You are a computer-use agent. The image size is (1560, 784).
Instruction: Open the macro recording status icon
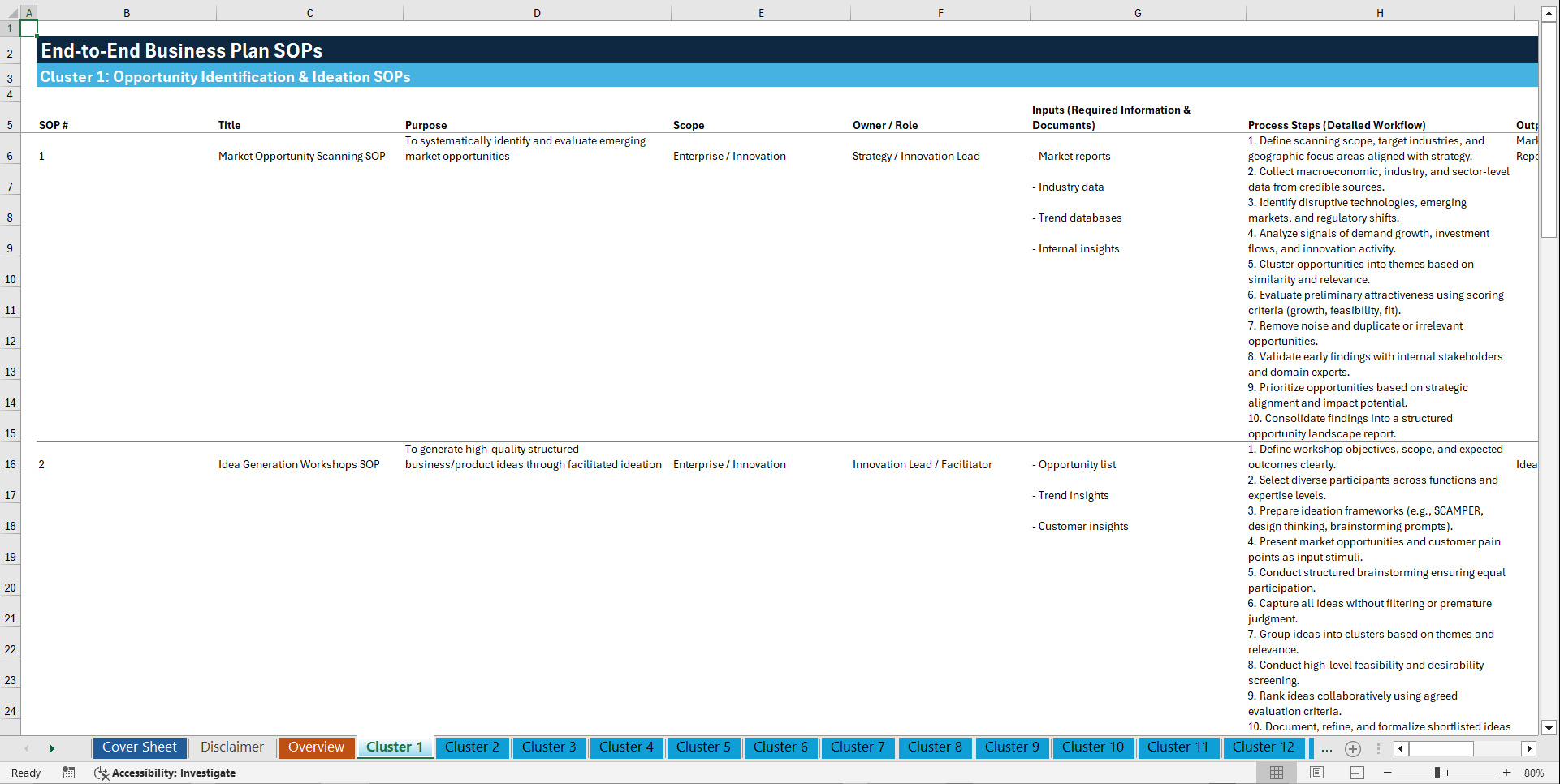(69, 773)
